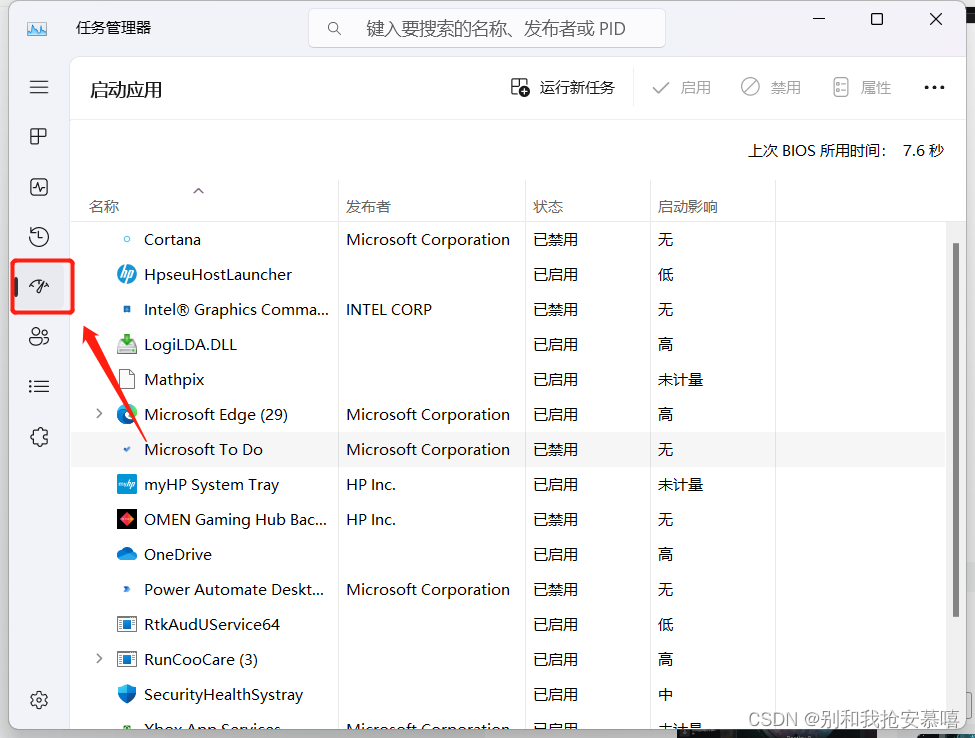Go to the Processes page icon

coord(39,136)
